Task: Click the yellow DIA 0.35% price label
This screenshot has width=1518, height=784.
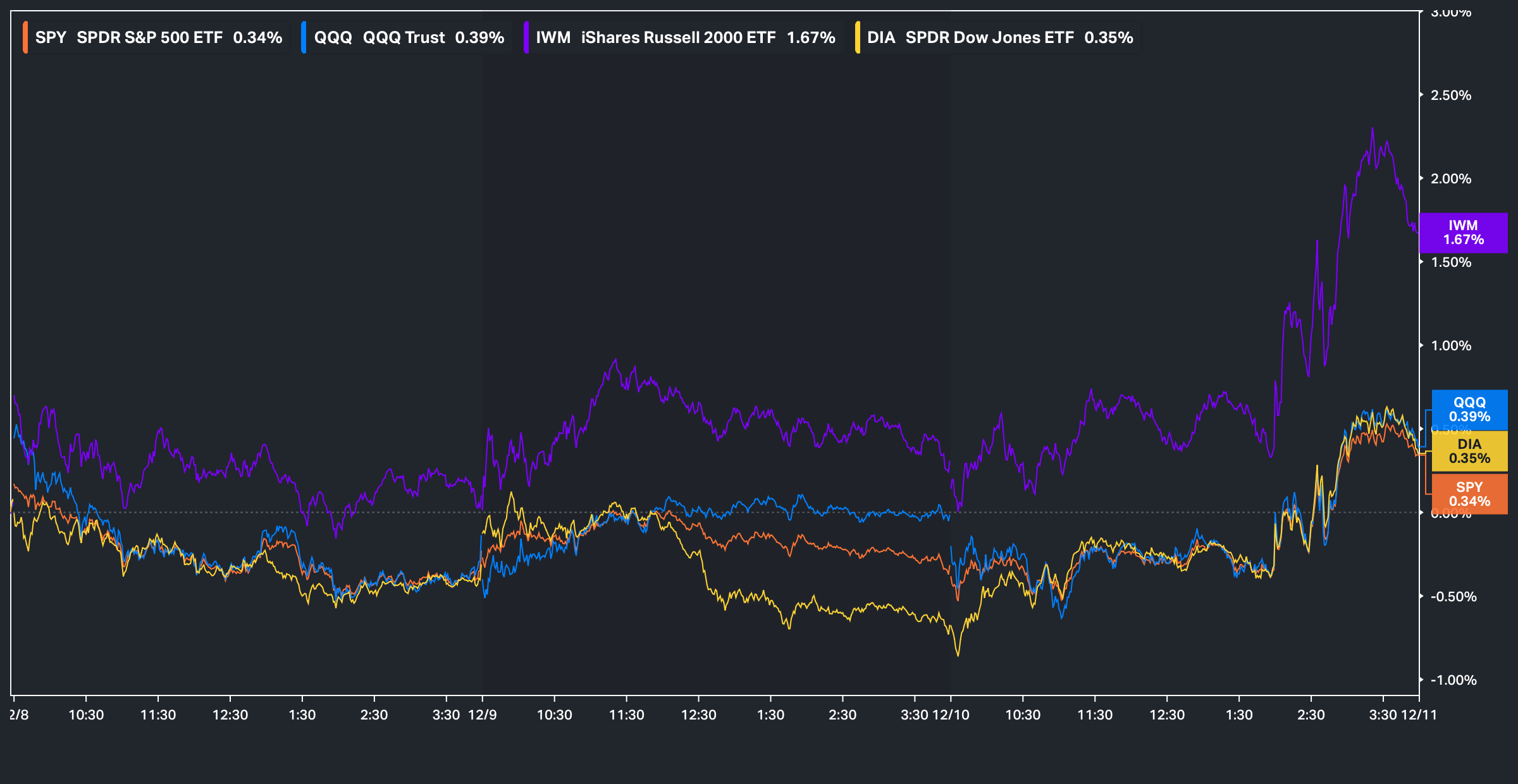Action: click(x=1469, y=451)
